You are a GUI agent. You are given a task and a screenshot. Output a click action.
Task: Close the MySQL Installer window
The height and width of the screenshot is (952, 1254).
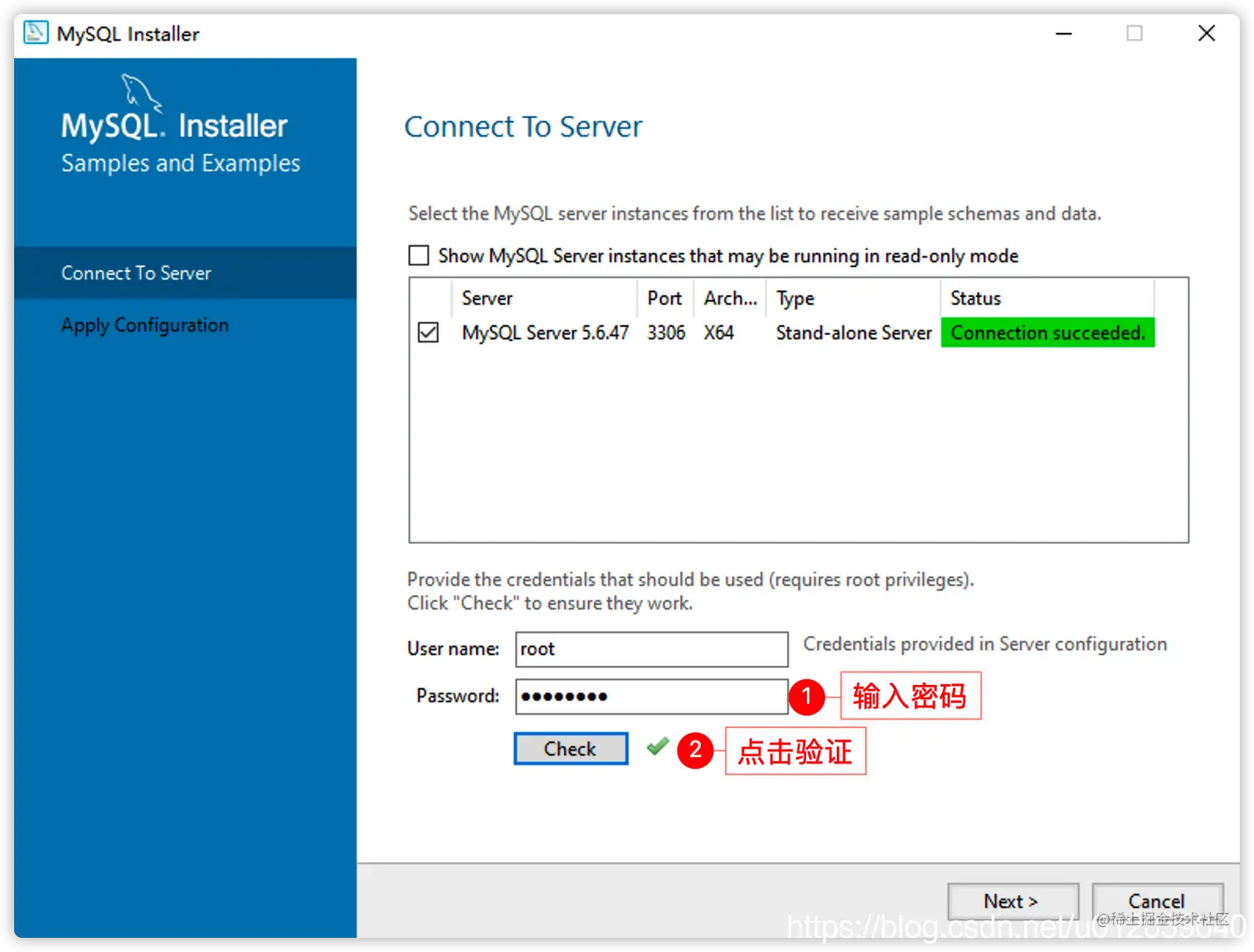[x=1207, y=33]
